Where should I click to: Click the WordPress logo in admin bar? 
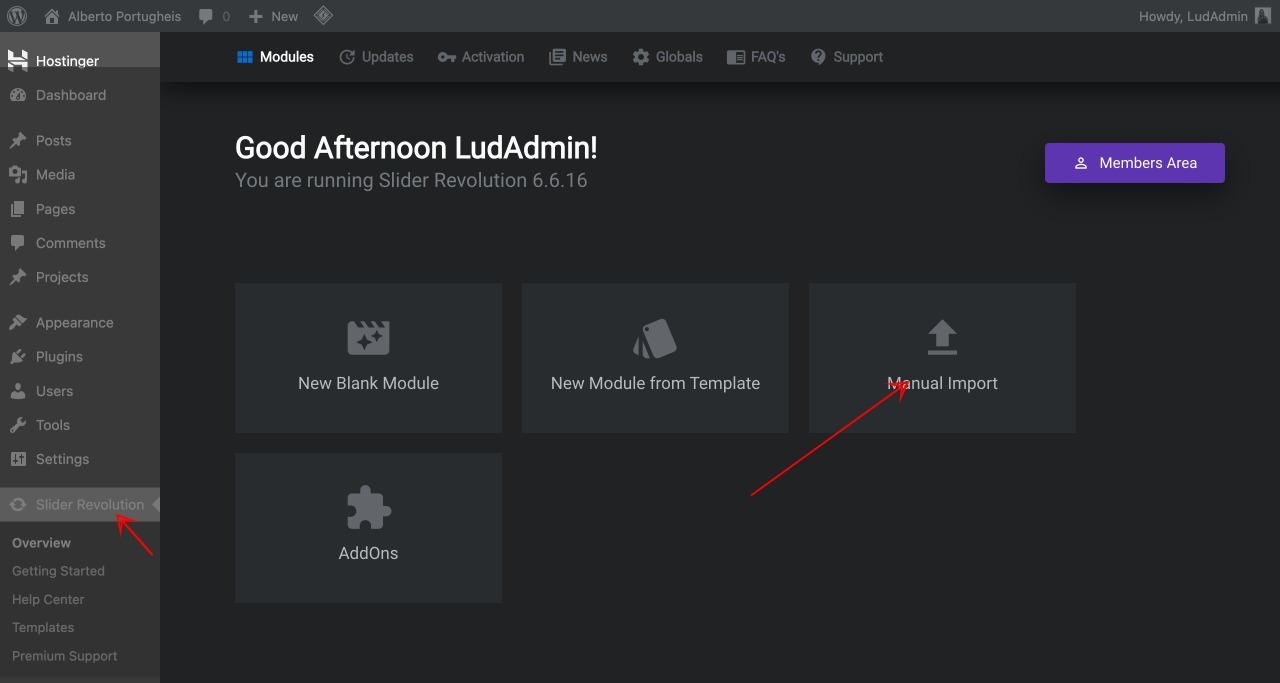(17, 16)
